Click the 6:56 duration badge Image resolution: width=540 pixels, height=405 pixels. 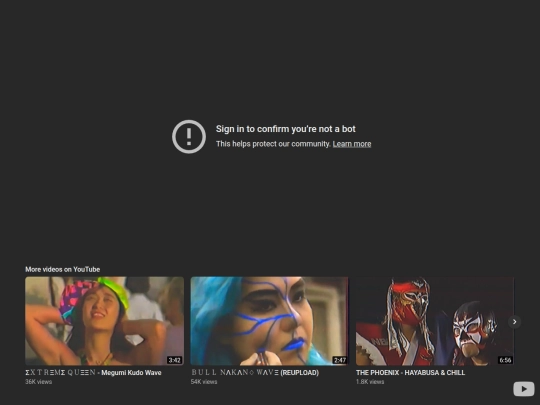[x=505, y=360]
